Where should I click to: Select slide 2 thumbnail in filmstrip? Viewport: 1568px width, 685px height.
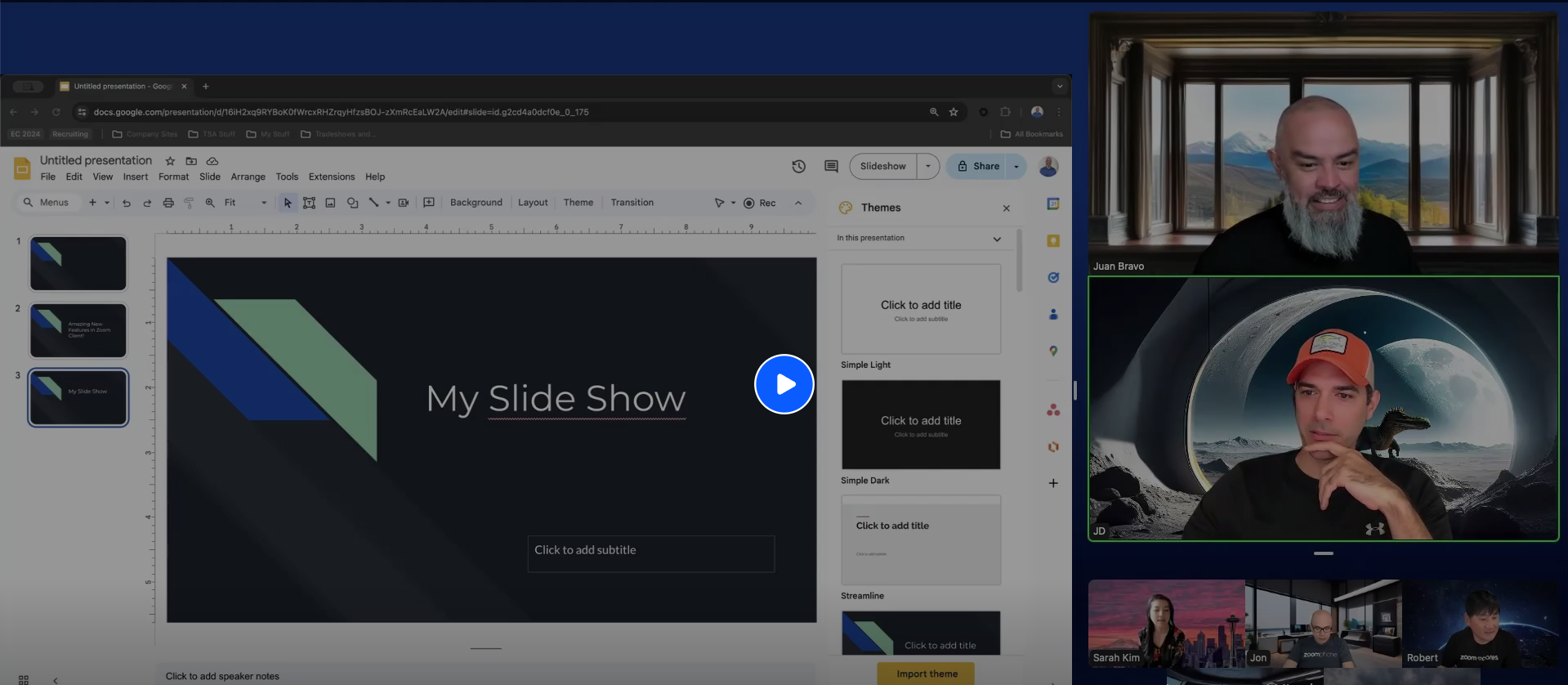[78, 330]
